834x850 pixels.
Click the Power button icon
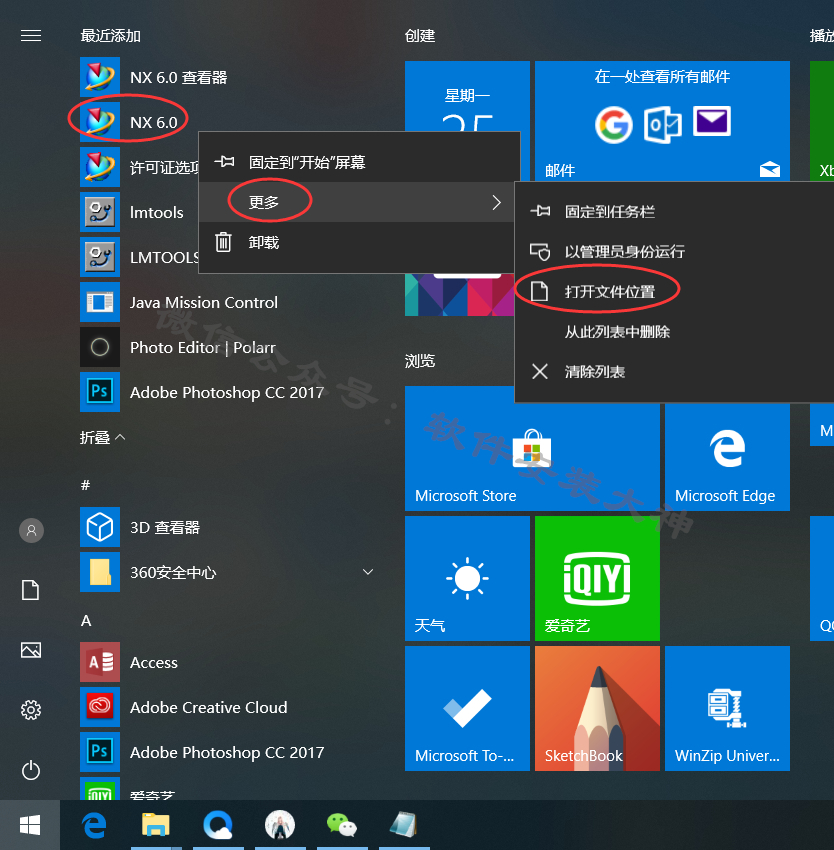click(31, 770)
